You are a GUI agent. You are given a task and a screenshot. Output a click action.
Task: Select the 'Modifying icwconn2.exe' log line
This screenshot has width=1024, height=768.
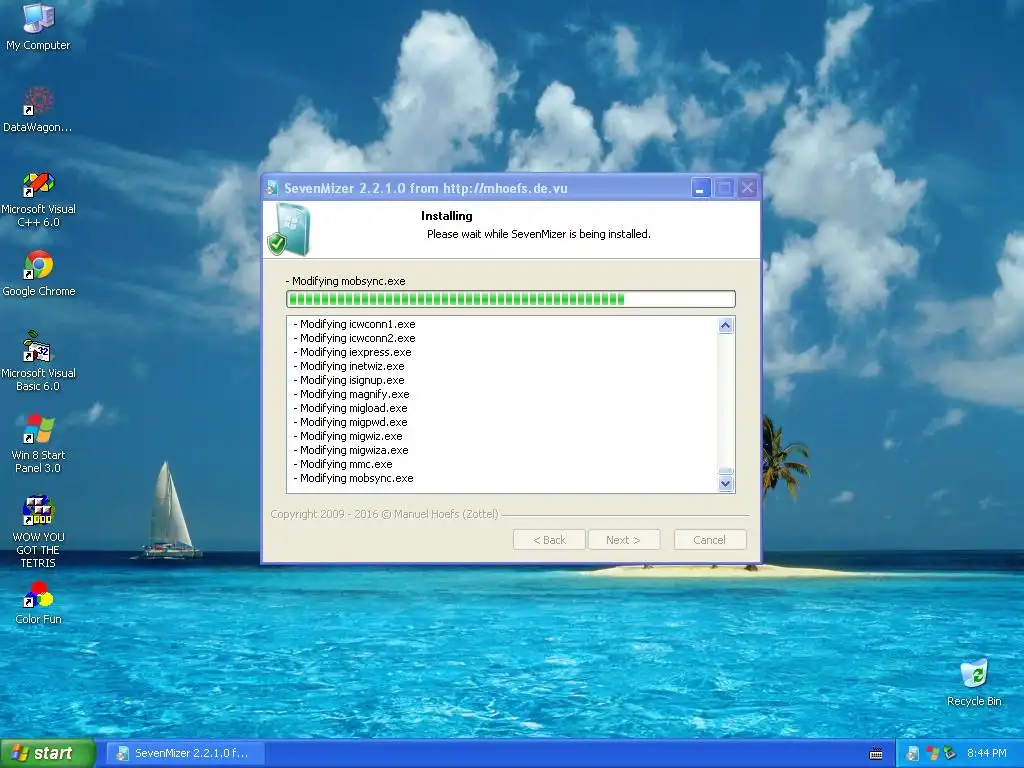355,338
